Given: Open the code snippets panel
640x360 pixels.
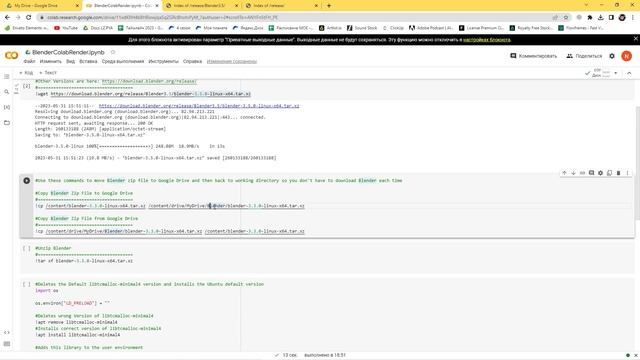Looking at the screenshot, I should [x=7, y=333].
